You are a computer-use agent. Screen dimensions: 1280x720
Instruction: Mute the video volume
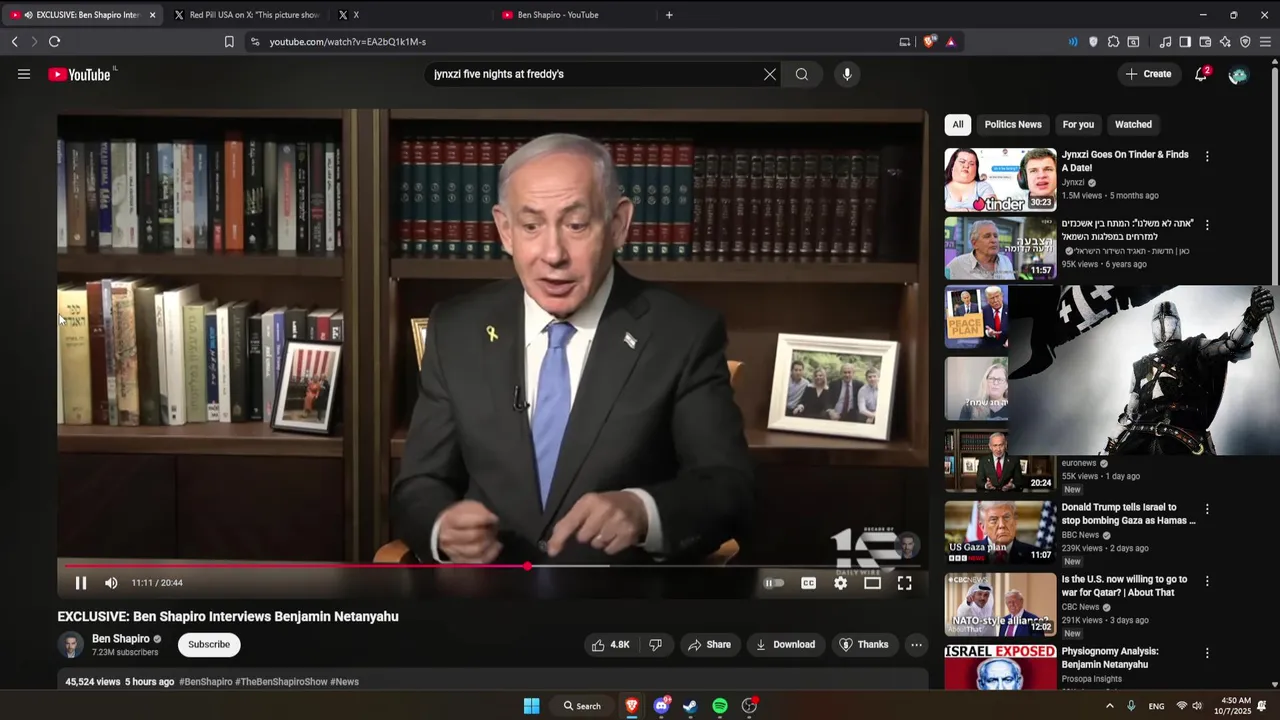[x=111, y=583]
